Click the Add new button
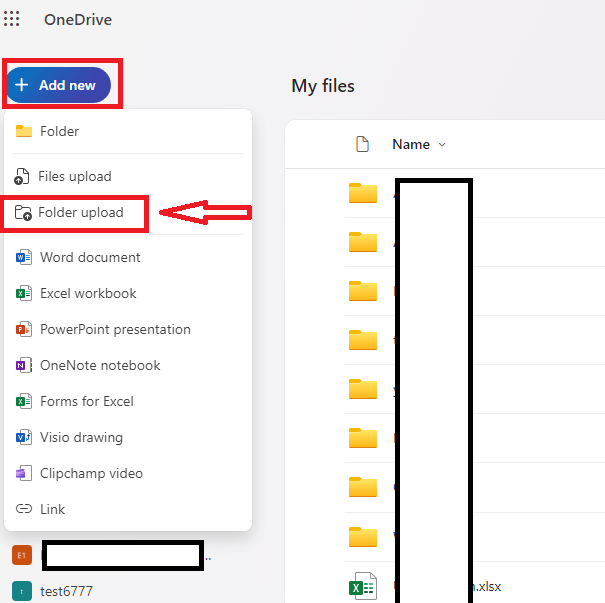 [59, 85]
